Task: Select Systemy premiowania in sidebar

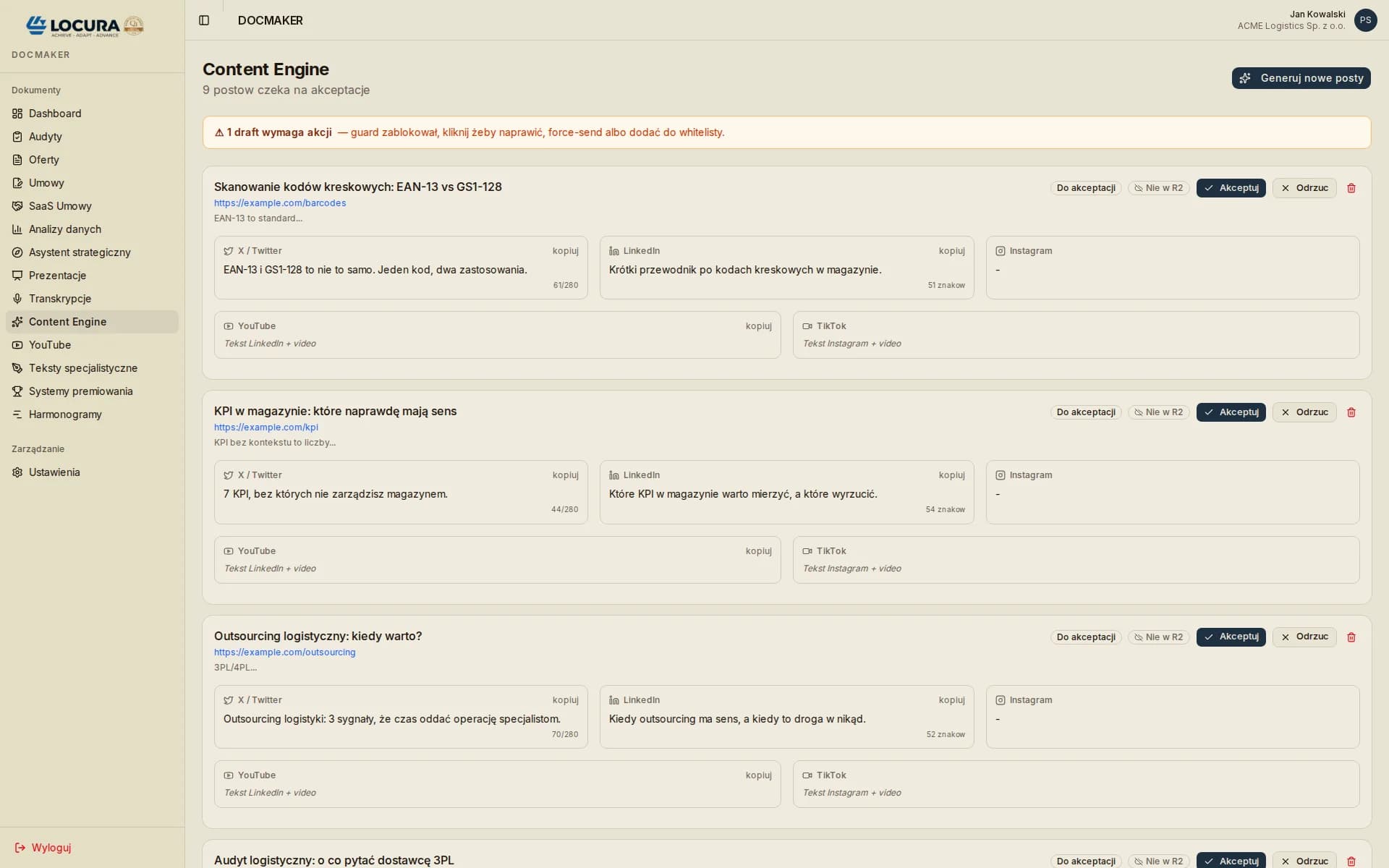Action: [x=80, y=391]
